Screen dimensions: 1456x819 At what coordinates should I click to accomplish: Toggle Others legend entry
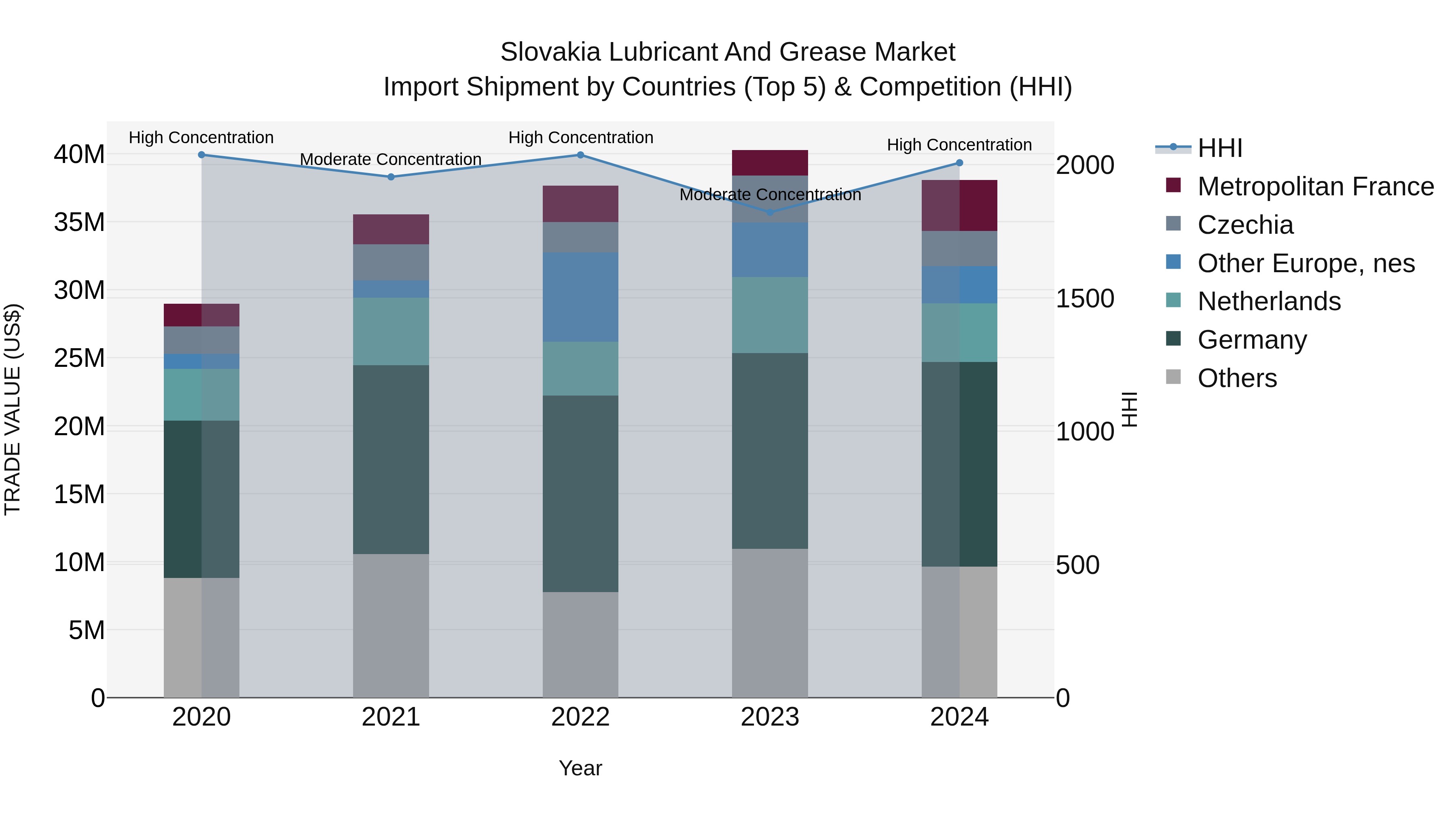click(x=1221, y=378)
